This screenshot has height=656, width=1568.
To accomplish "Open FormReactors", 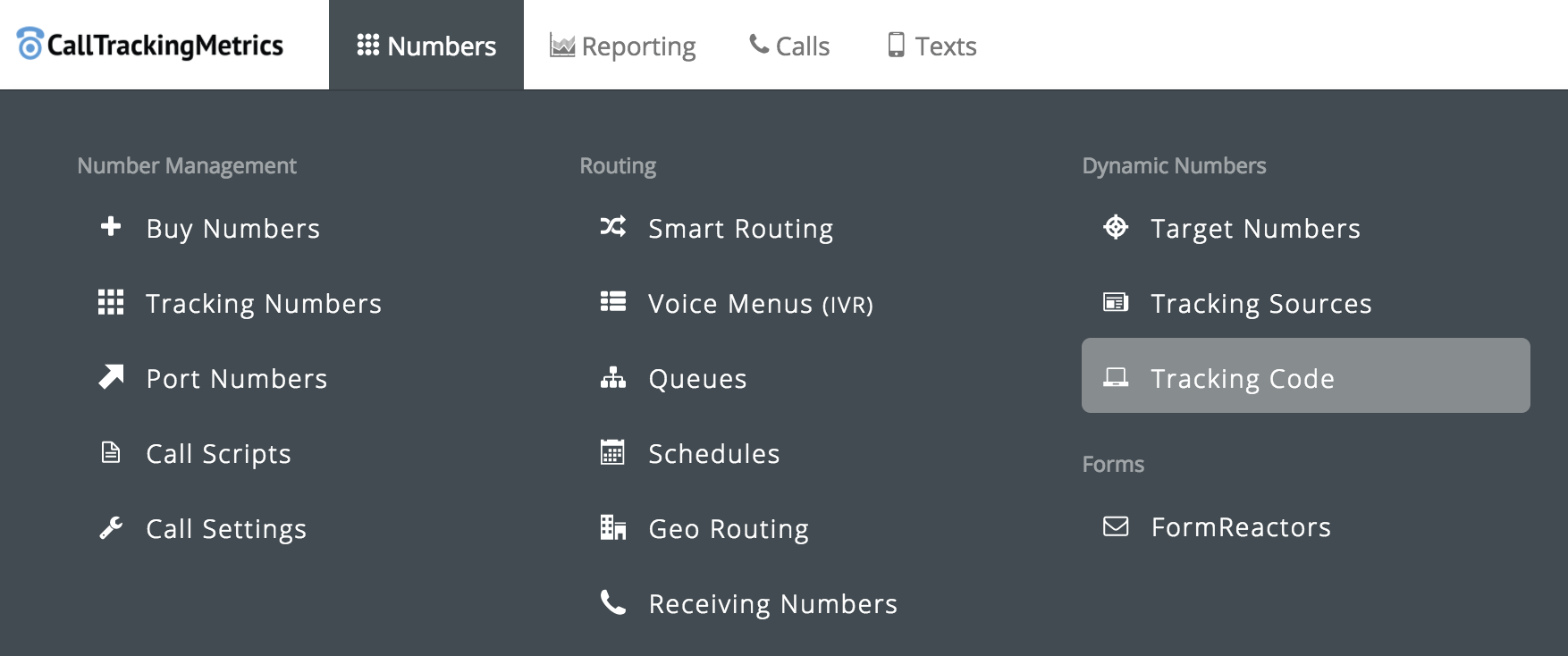I will (x=1241, y=527).
